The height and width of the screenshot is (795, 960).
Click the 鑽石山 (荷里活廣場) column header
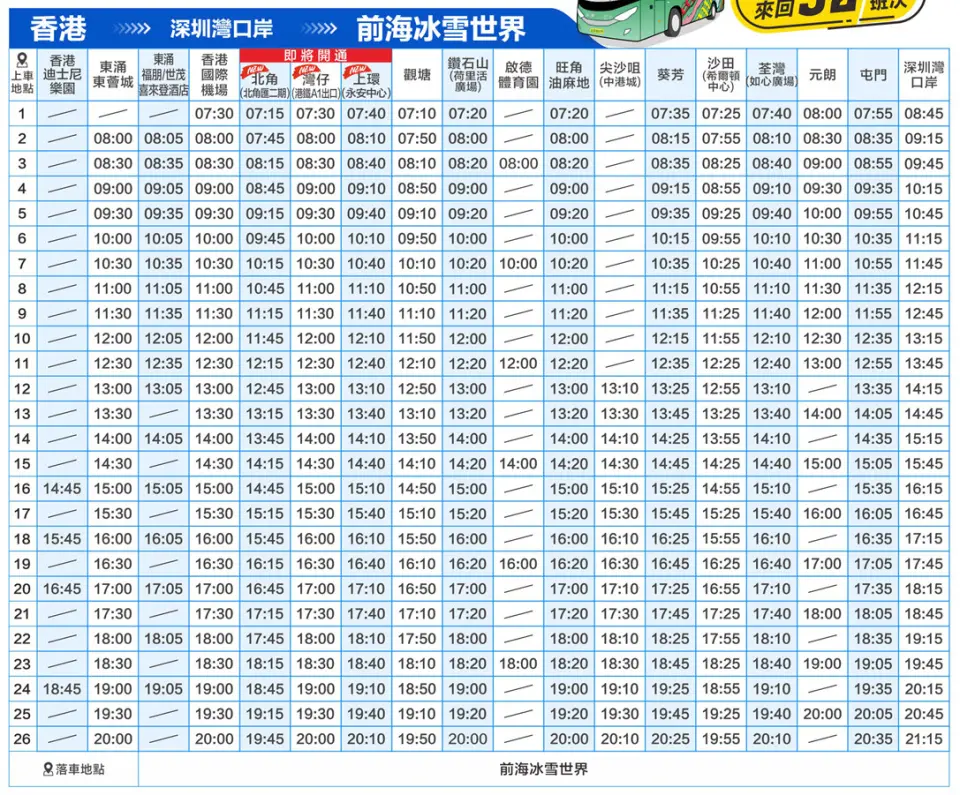point(468,75)
